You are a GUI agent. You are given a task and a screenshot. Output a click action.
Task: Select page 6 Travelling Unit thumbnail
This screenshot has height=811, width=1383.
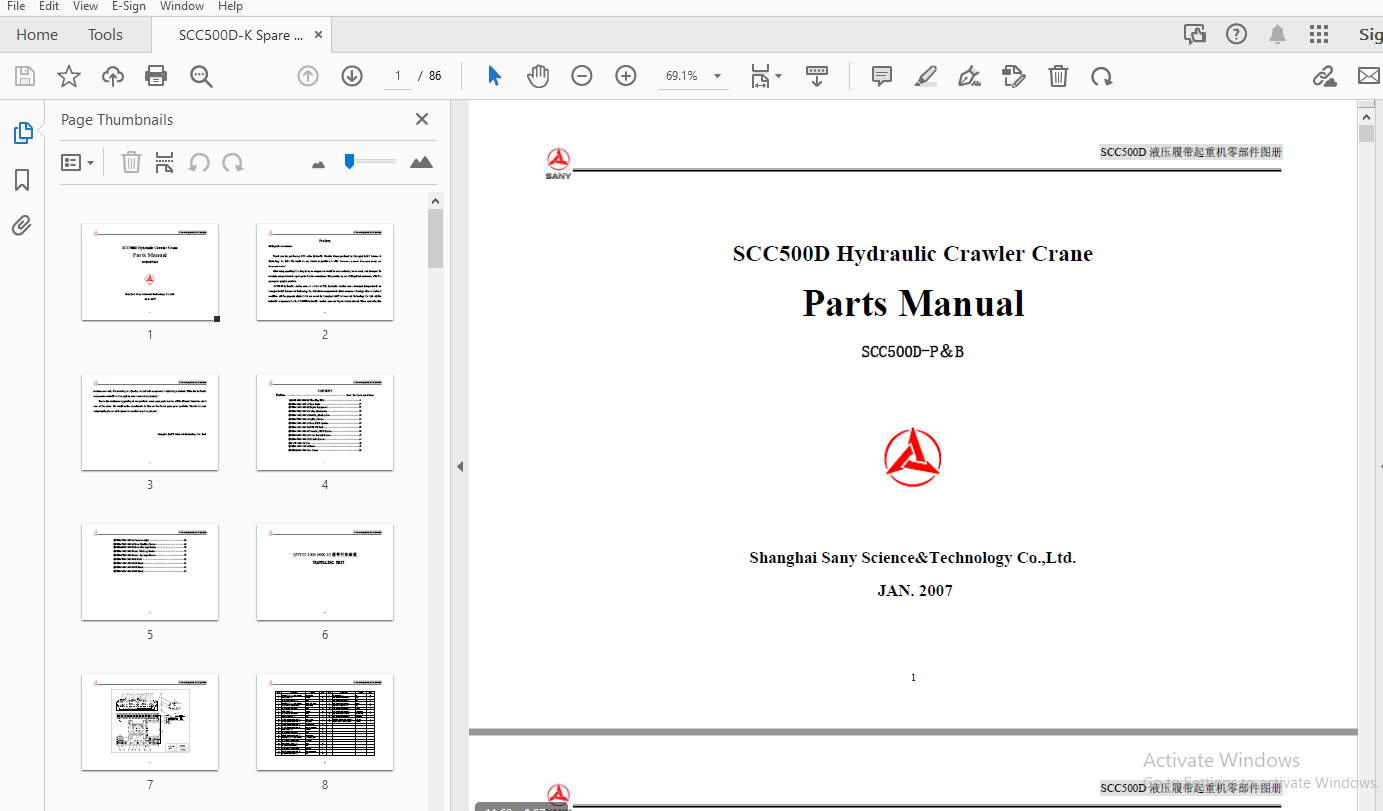pos(325,572)
